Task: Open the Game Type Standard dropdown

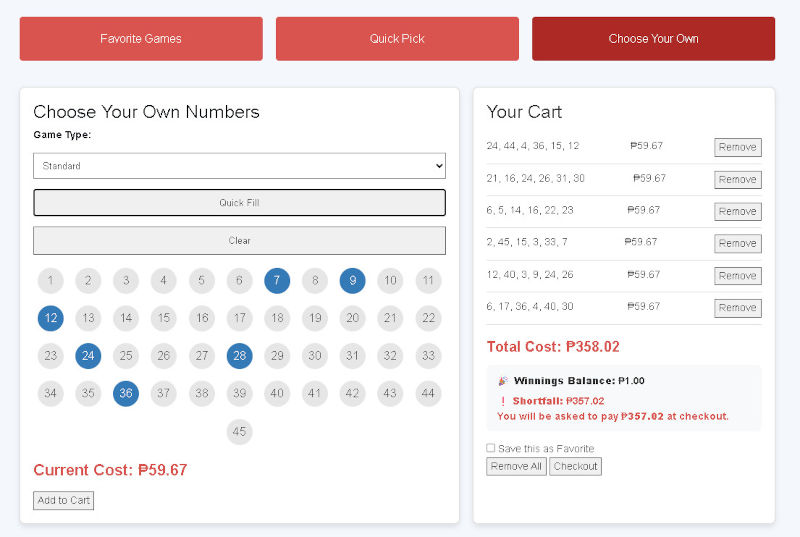Action: 239,166
